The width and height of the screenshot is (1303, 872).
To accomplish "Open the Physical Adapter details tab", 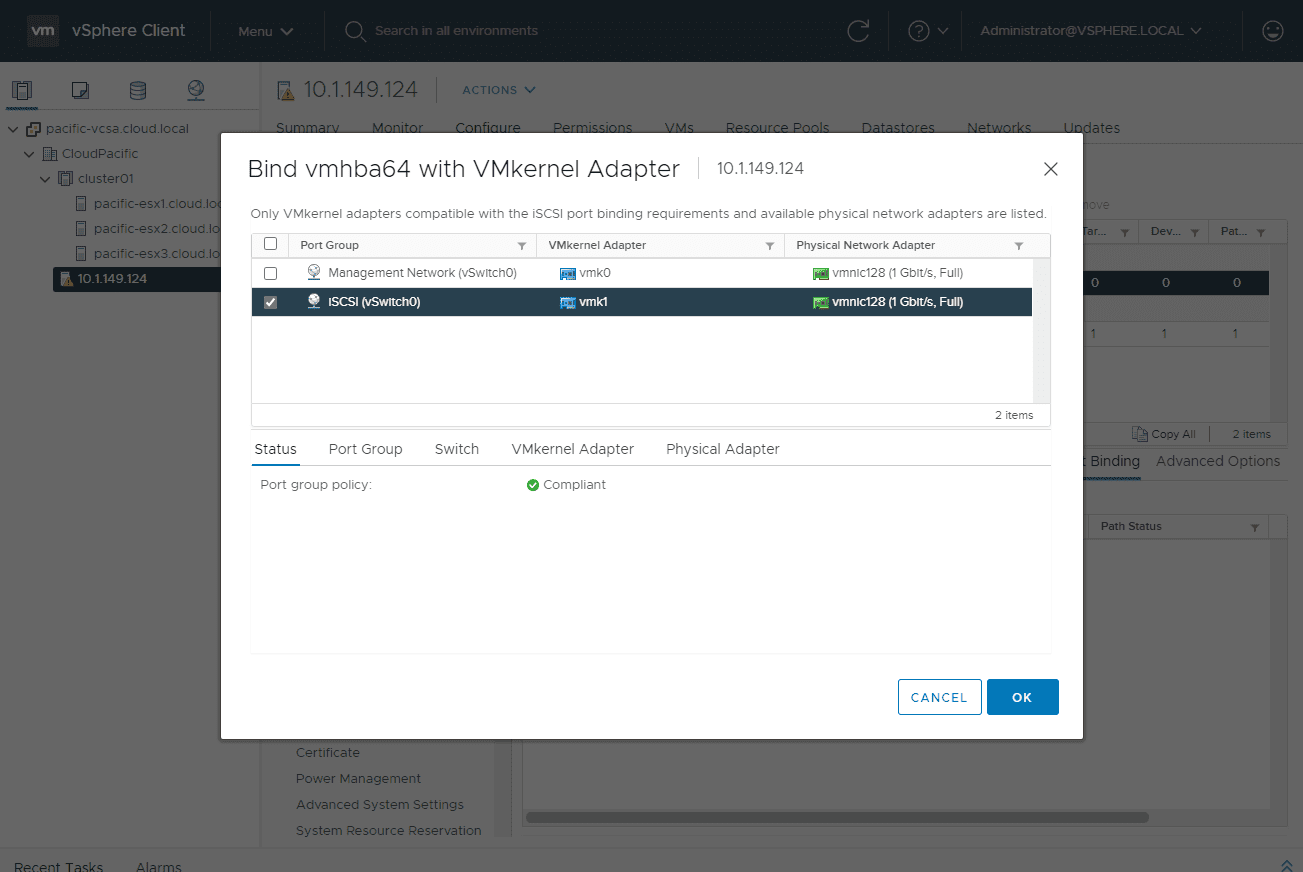I will pos(723,449).
